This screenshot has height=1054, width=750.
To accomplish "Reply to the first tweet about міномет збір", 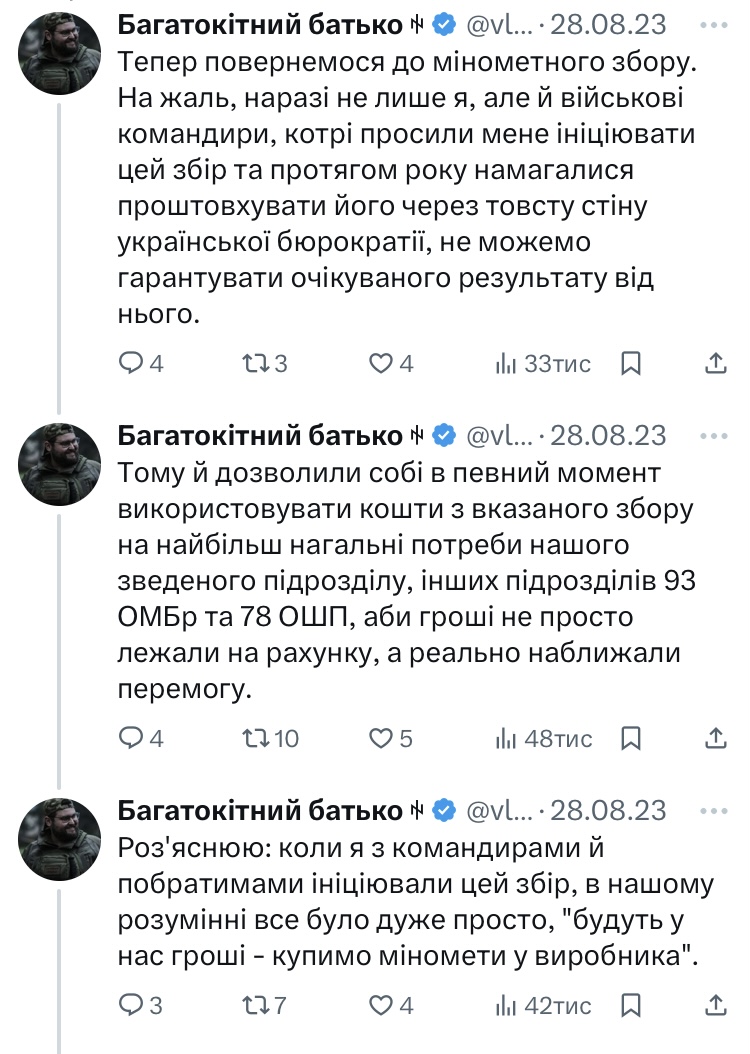I will coord(133,364).
